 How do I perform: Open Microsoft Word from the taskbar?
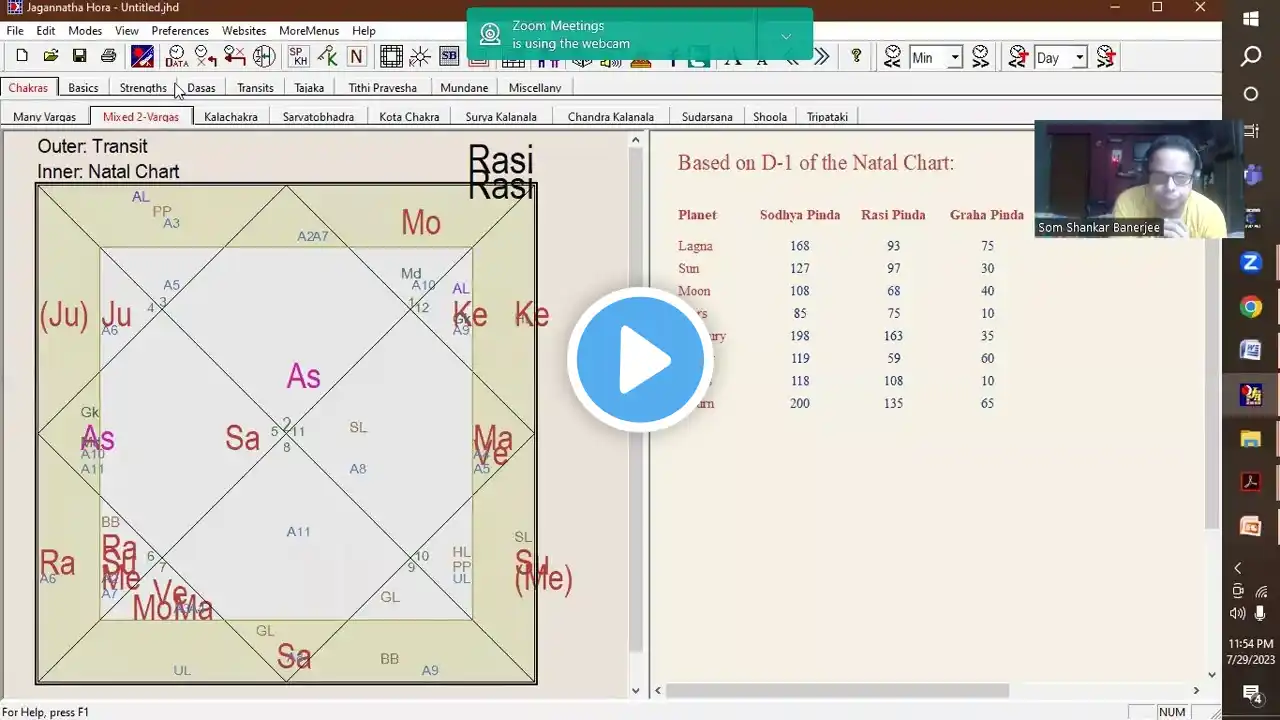[1250, 350]
